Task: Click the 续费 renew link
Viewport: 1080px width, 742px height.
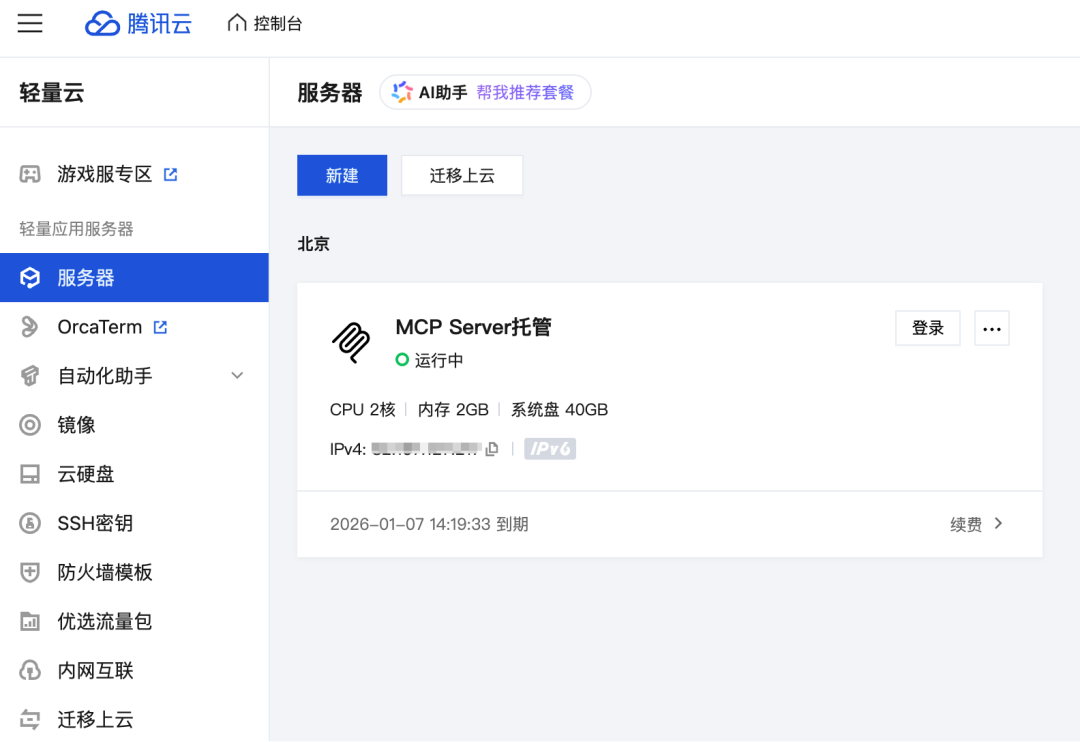Action: (966, 524)
